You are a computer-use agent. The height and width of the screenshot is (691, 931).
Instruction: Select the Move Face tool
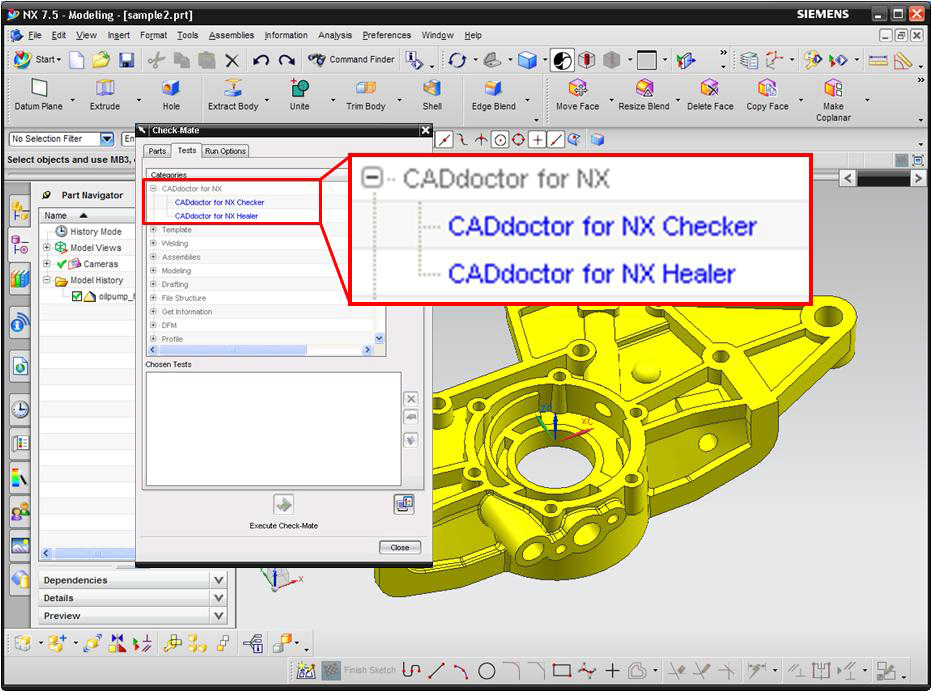[577, 90]
